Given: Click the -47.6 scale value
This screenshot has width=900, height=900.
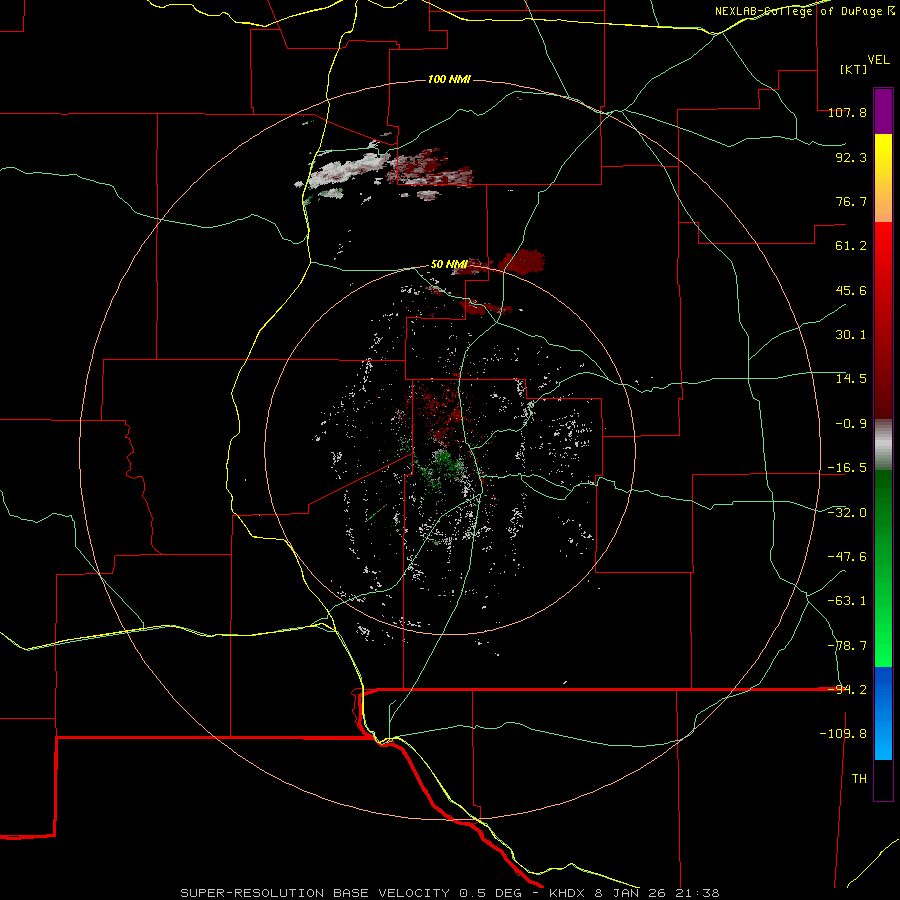Looking at the screenshot, I should [x=847, y=557].
